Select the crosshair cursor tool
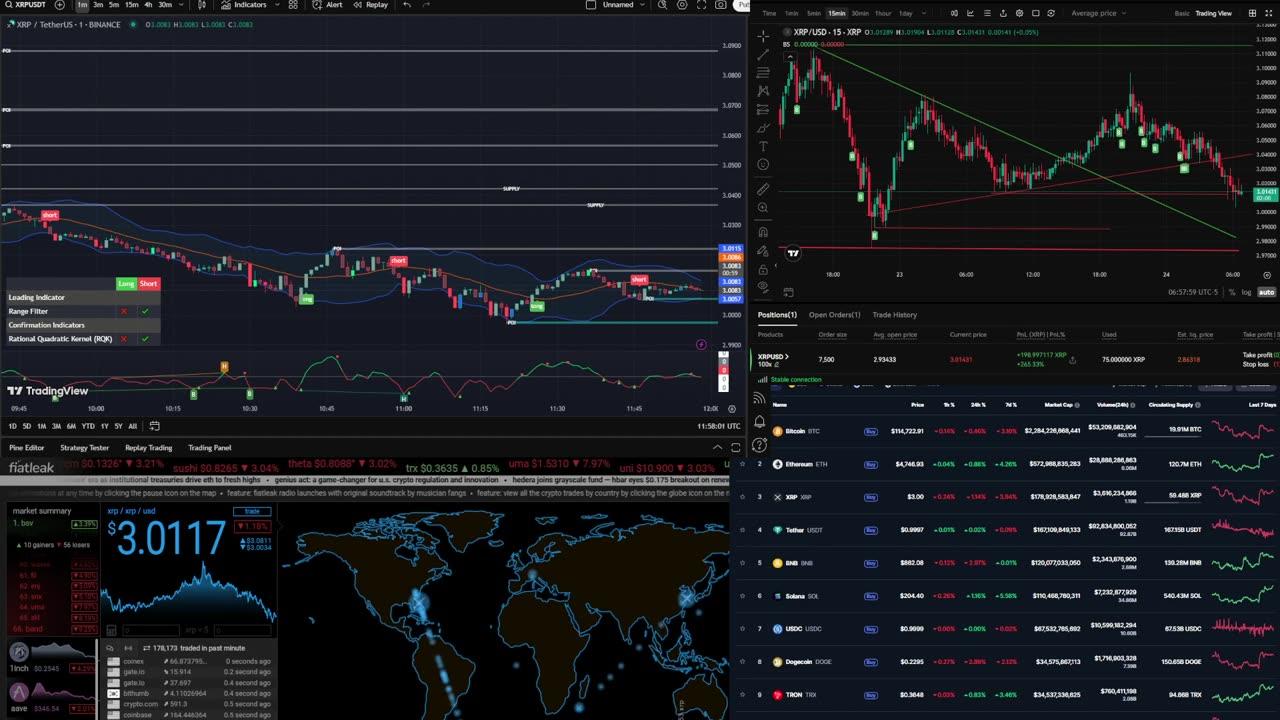This screenshot has width=1280, height=720. pyautogui.click(x=764, y=36)
